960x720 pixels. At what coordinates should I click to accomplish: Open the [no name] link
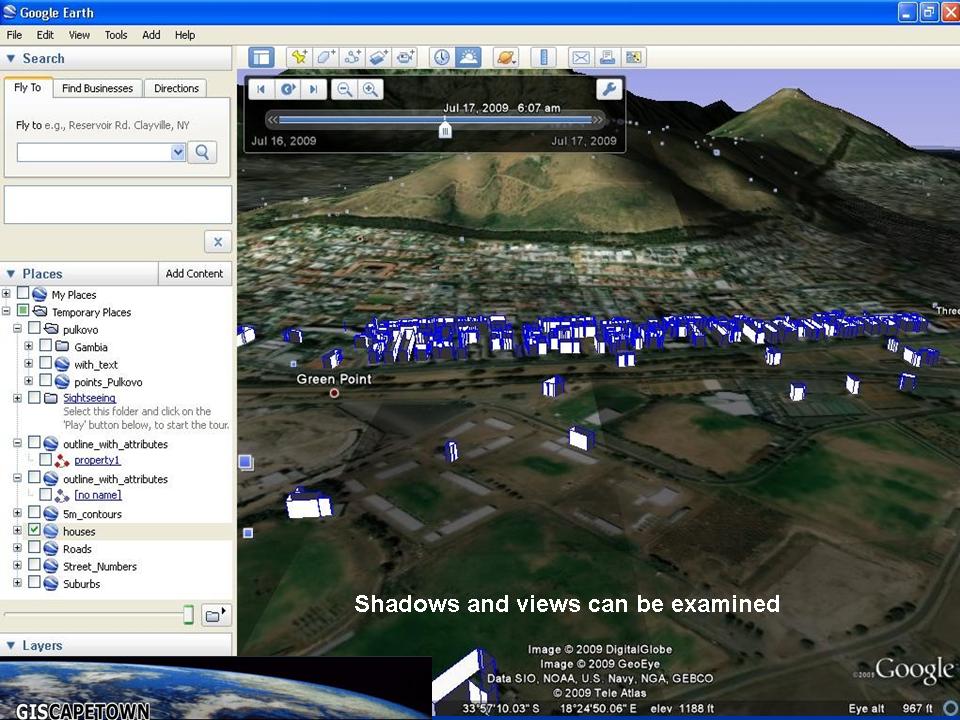[98, 495]
